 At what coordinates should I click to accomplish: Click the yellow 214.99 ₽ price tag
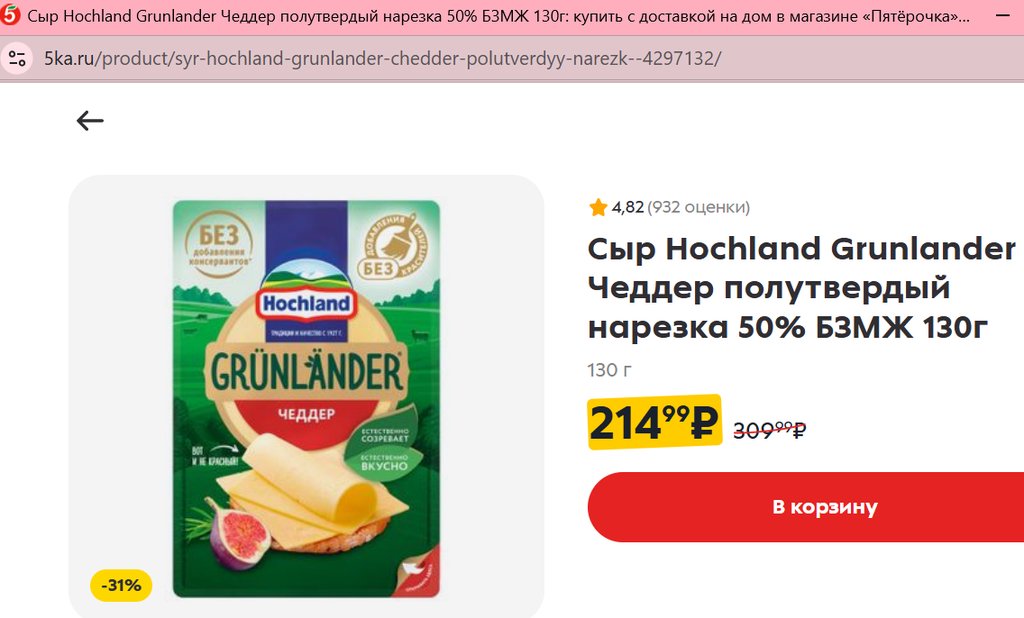coord(654,422)
